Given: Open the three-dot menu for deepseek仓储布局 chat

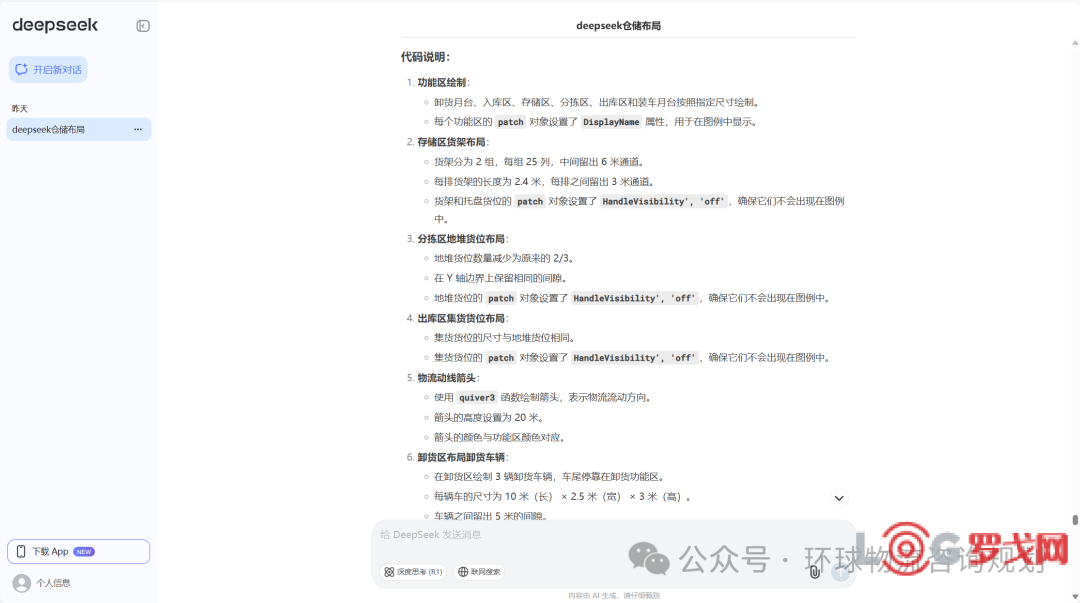Looking at the screenshot, I should point(138,129).
